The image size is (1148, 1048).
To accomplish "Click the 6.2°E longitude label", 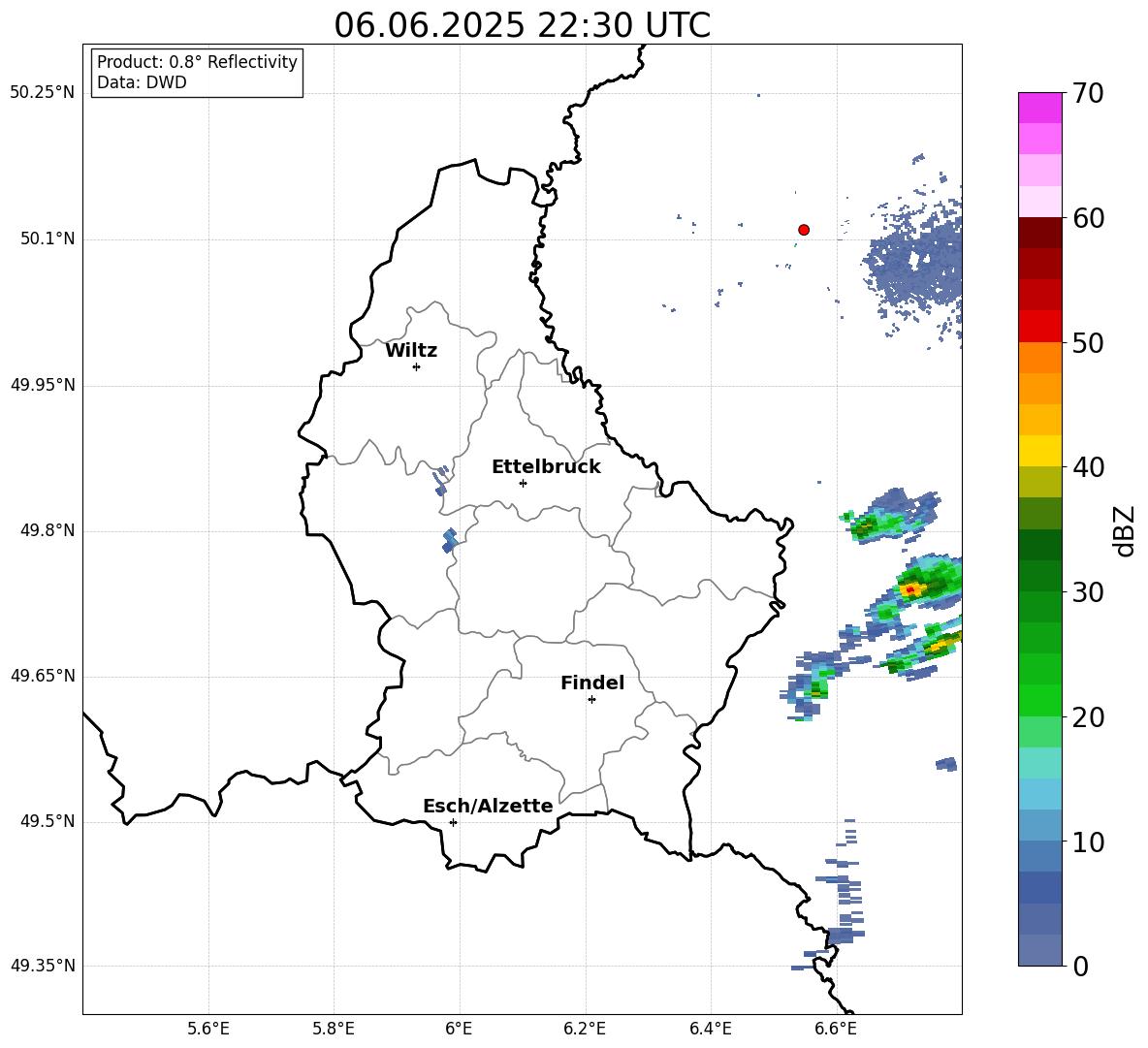I will [x=585, y=1029].
